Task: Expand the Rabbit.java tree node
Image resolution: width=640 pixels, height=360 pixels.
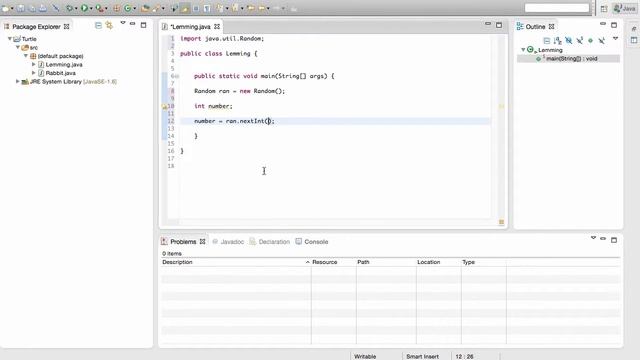Action: click(34, 73)
